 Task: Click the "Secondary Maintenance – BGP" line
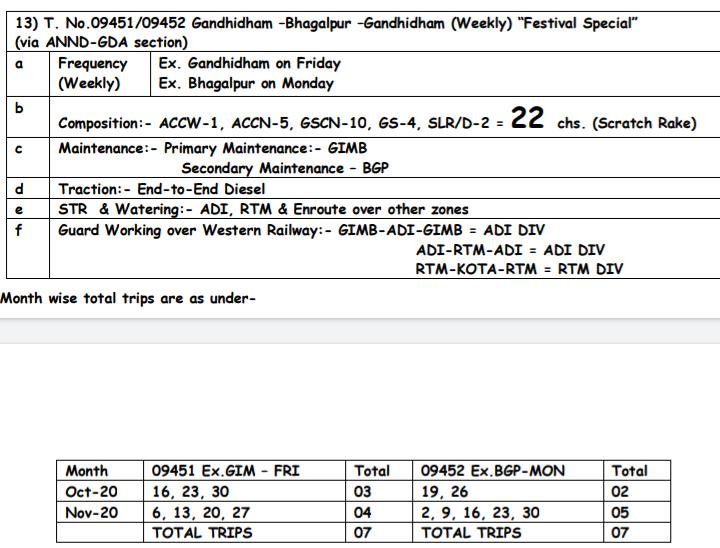(x=284, y=168)
